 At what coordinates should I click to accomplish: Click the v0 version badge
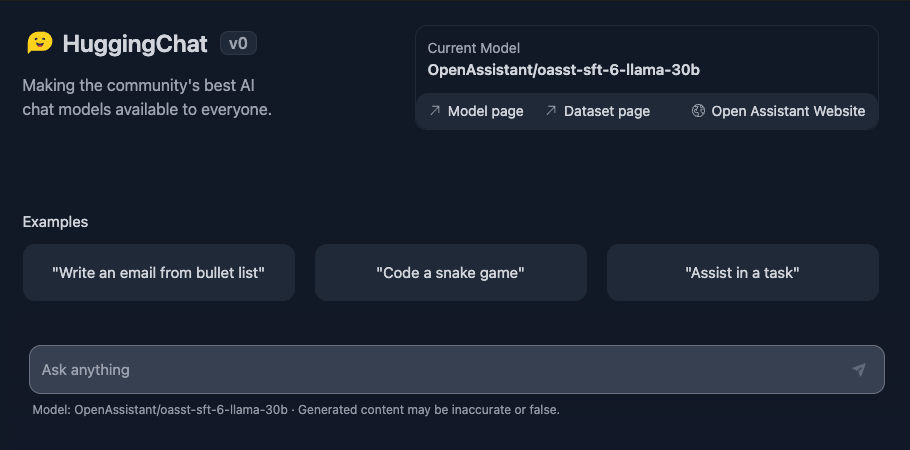coord(239,44)
